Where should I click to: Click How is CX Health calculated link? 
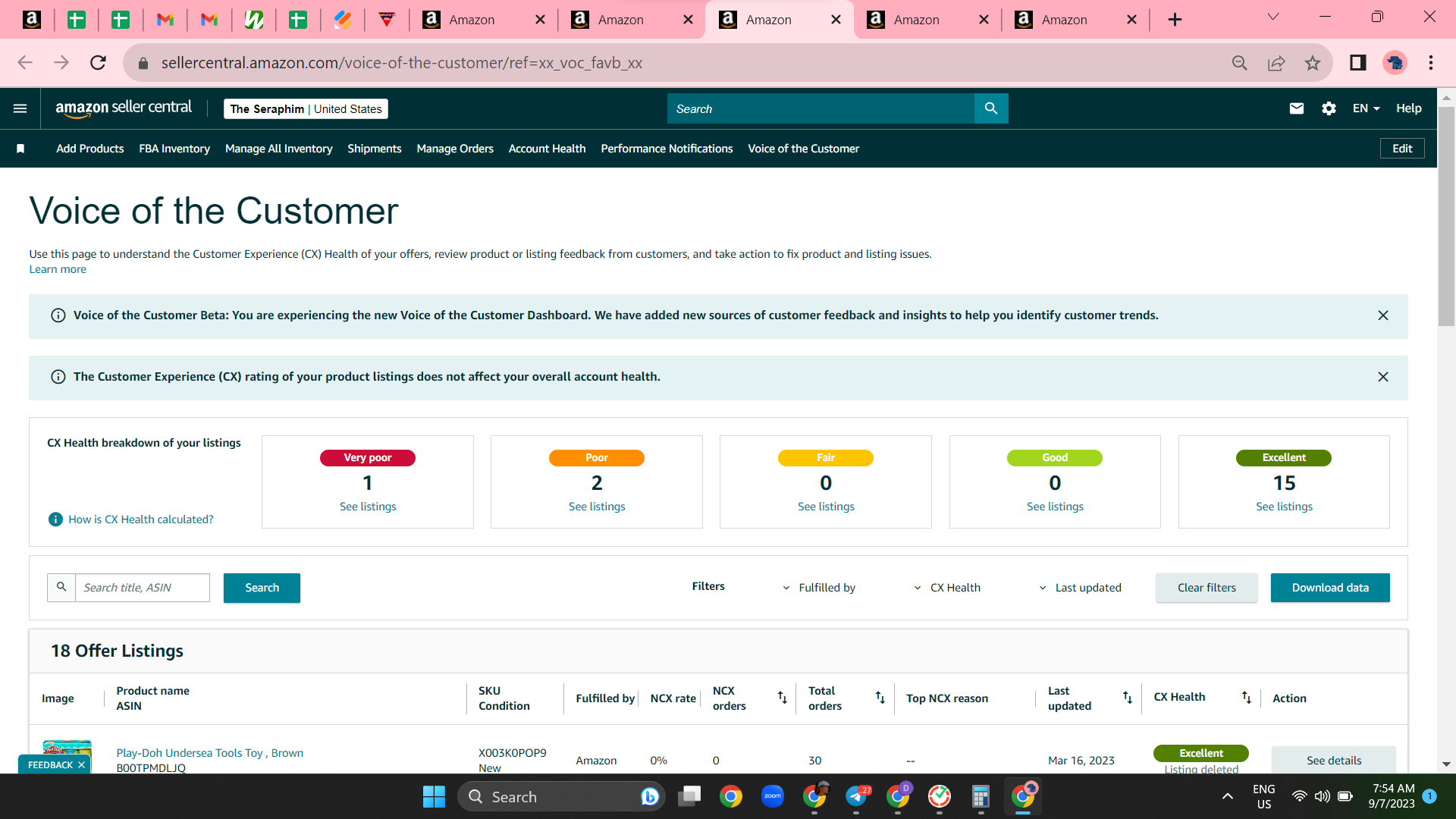point(141,519)
